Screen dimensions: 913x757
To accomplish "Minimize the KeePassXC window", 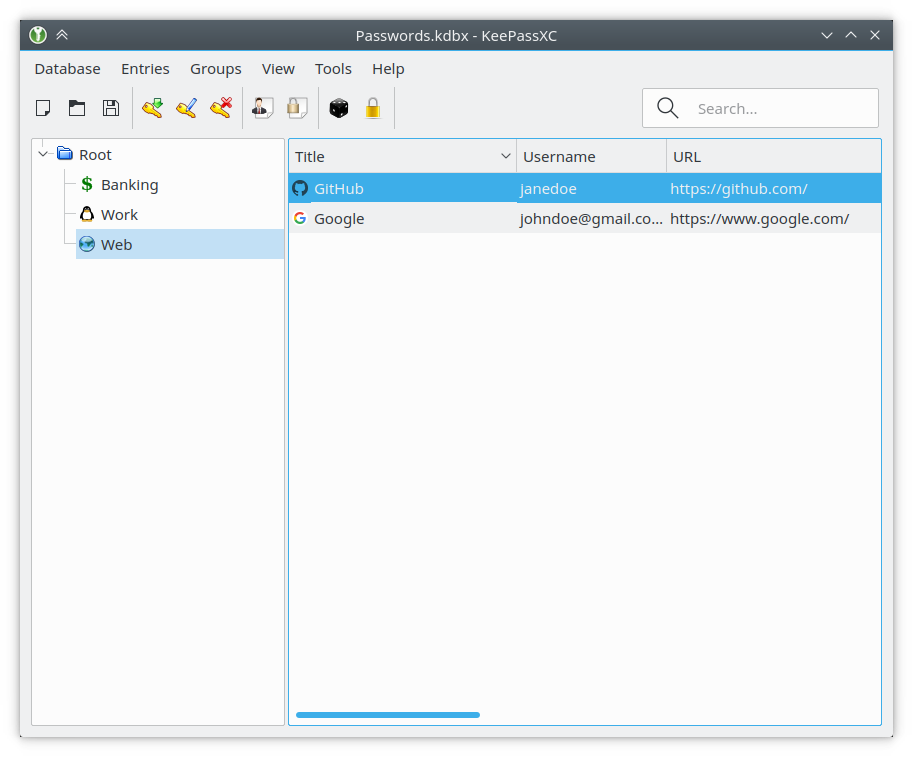I will (827, 35).
